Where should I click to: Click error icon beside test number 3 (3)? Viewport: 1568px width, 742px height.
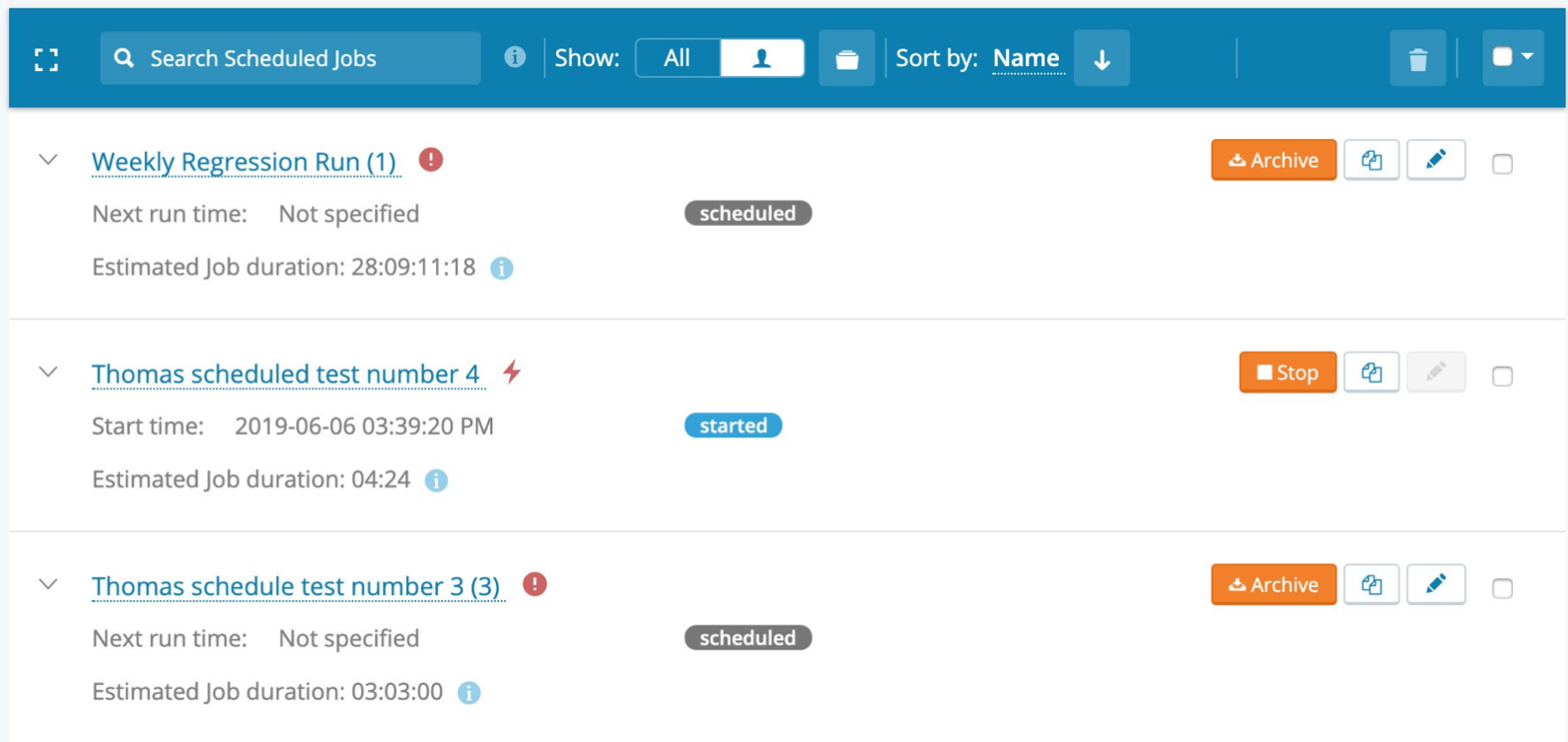click(535, 584)
